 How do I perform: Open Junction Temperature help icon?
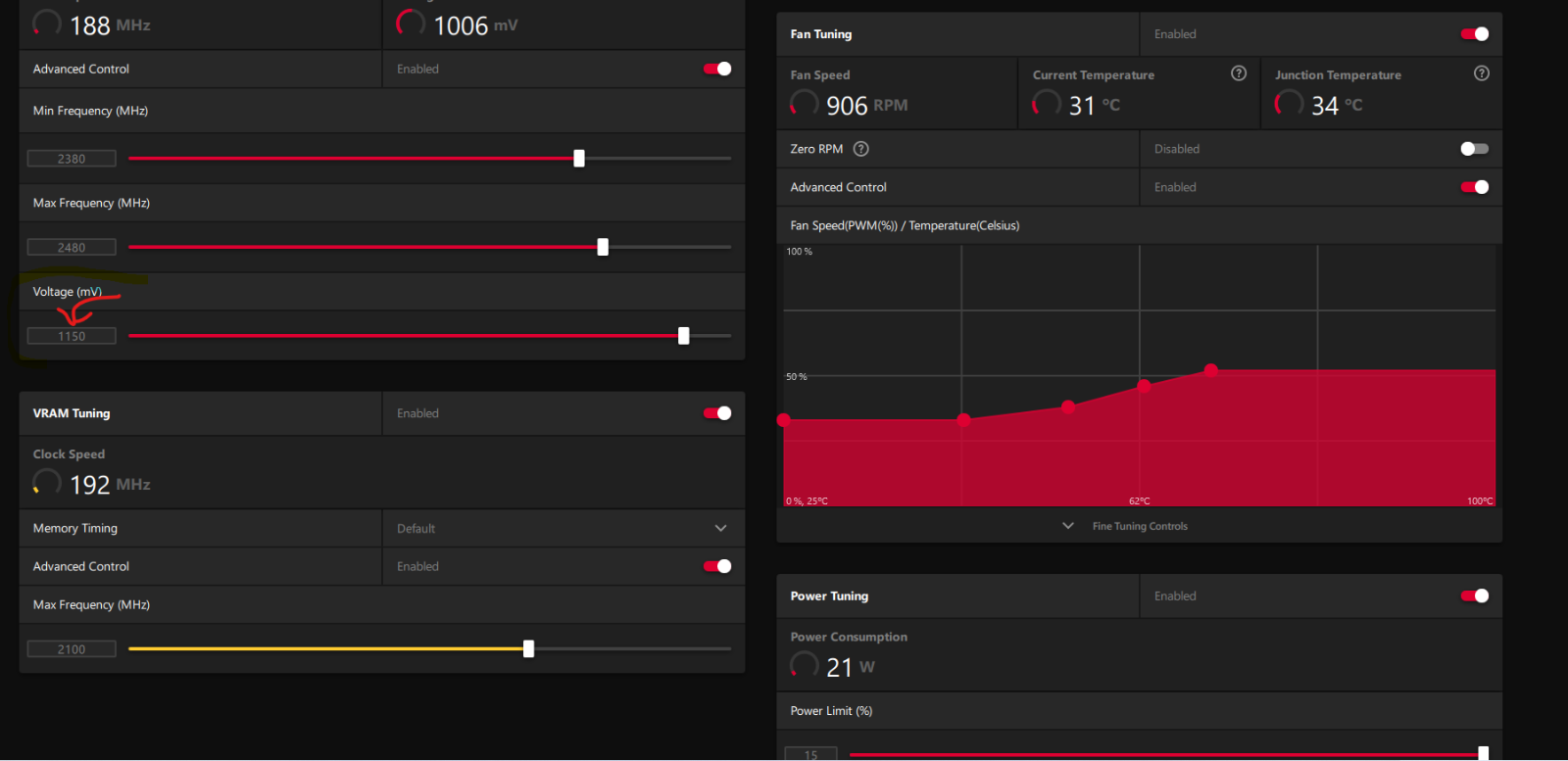click(1482, 73)
